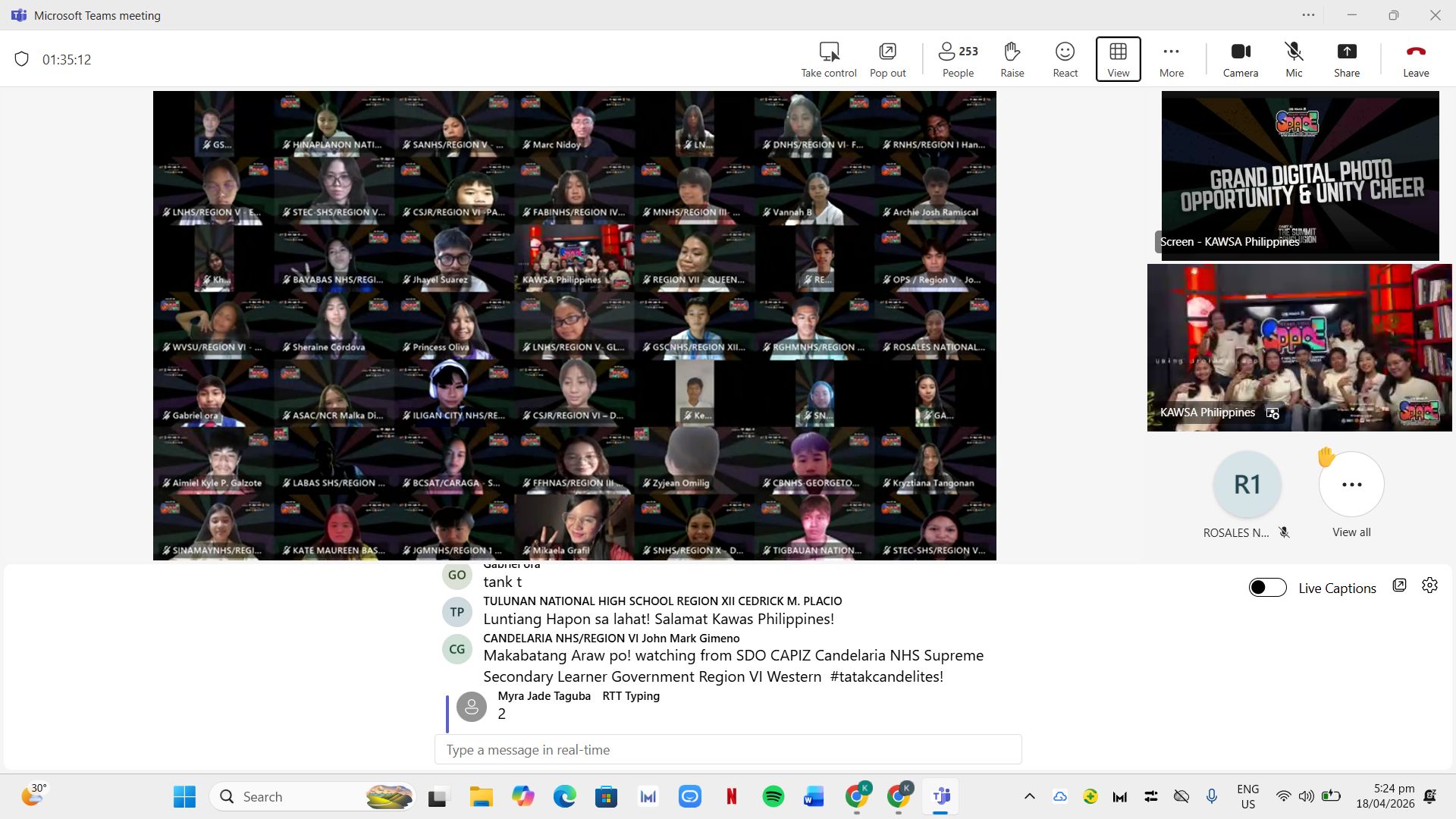
Task: Show hidden system tray icons
Action: 1029,796
